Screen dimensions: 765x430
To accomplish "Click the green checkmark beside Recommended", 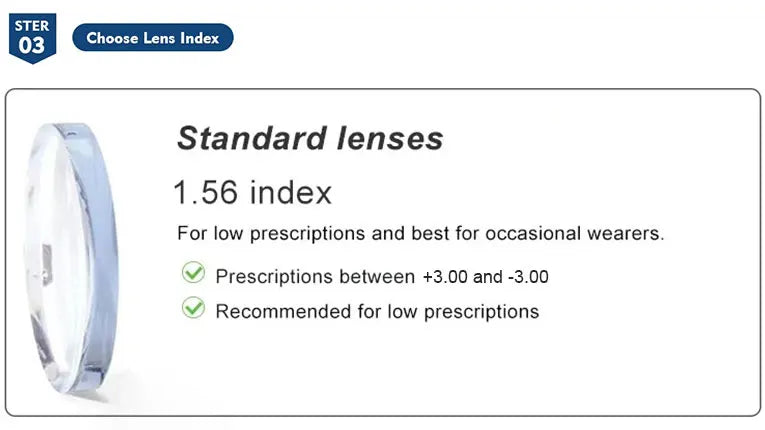I will [193, 308].
